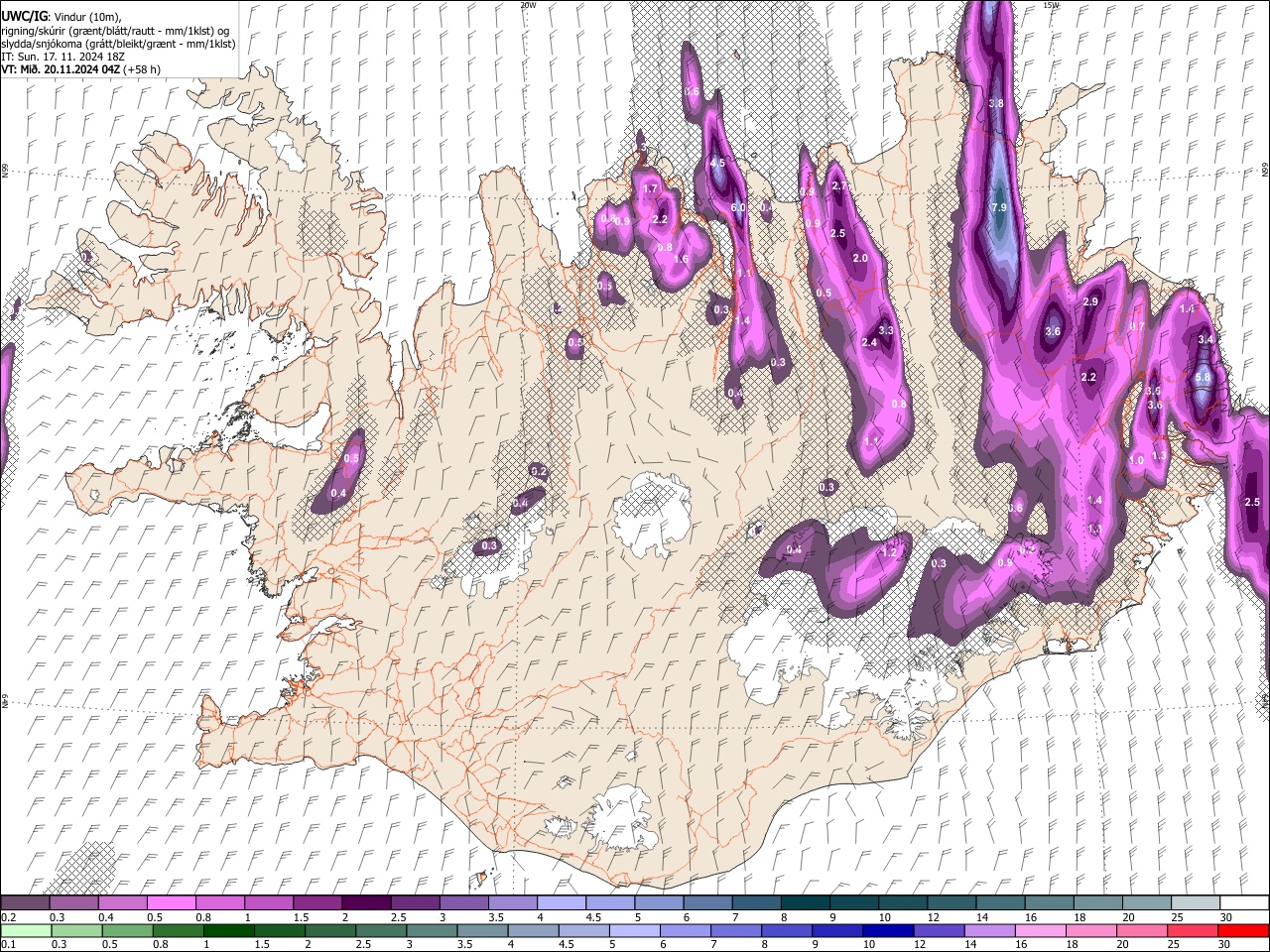This screenshot has width=1270, height=952.
Task: Click the 3.8 value in the northeast band
Action: [997, 103]
